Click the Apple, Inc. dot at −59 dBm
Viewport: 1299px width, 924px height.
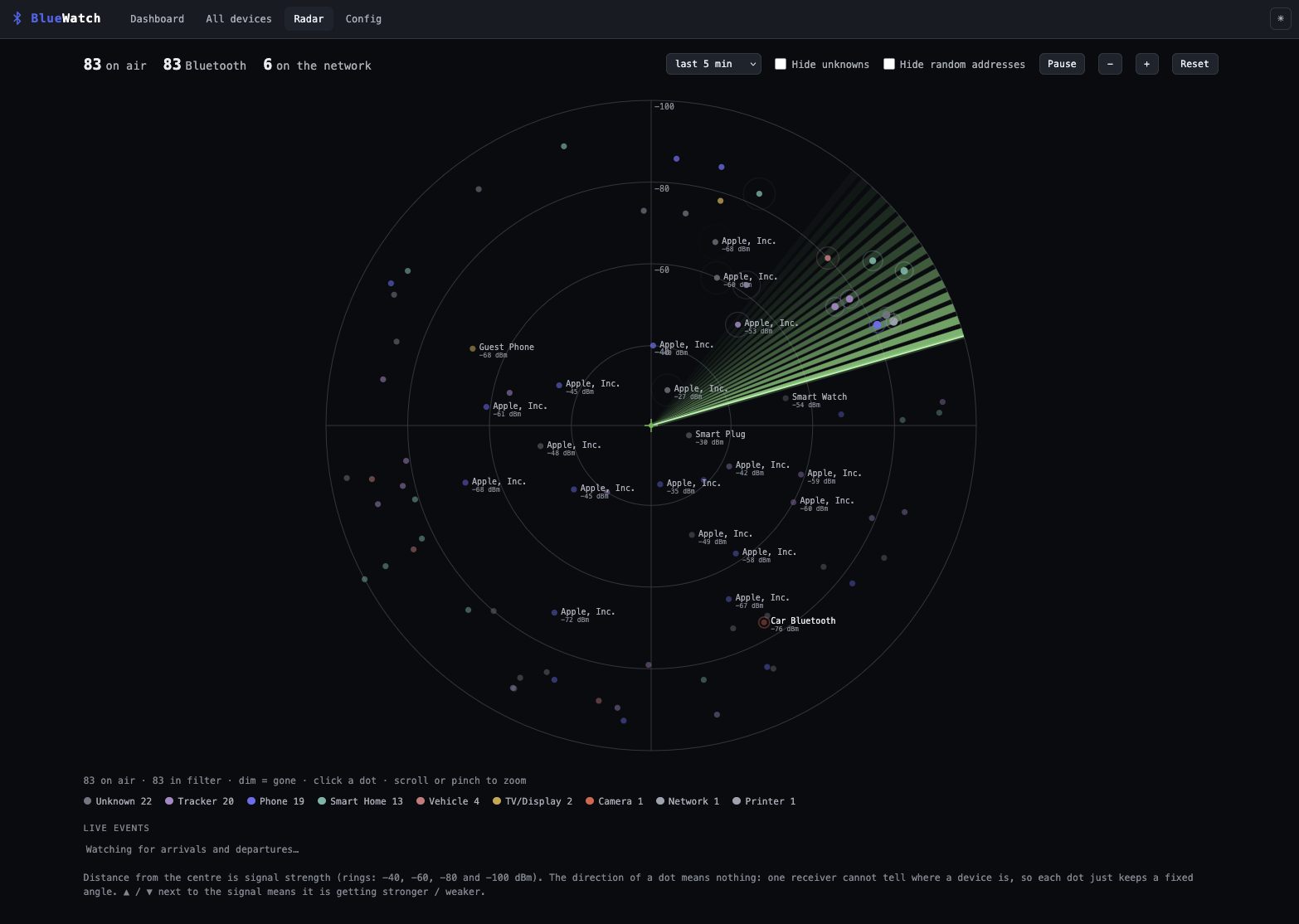800,474
